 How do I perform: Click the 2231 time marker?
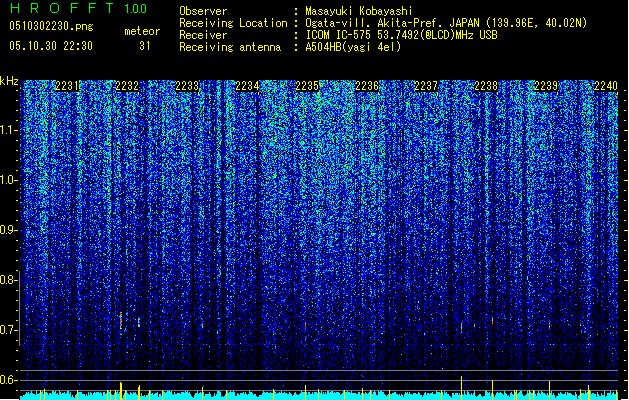[x=67, y=86]
